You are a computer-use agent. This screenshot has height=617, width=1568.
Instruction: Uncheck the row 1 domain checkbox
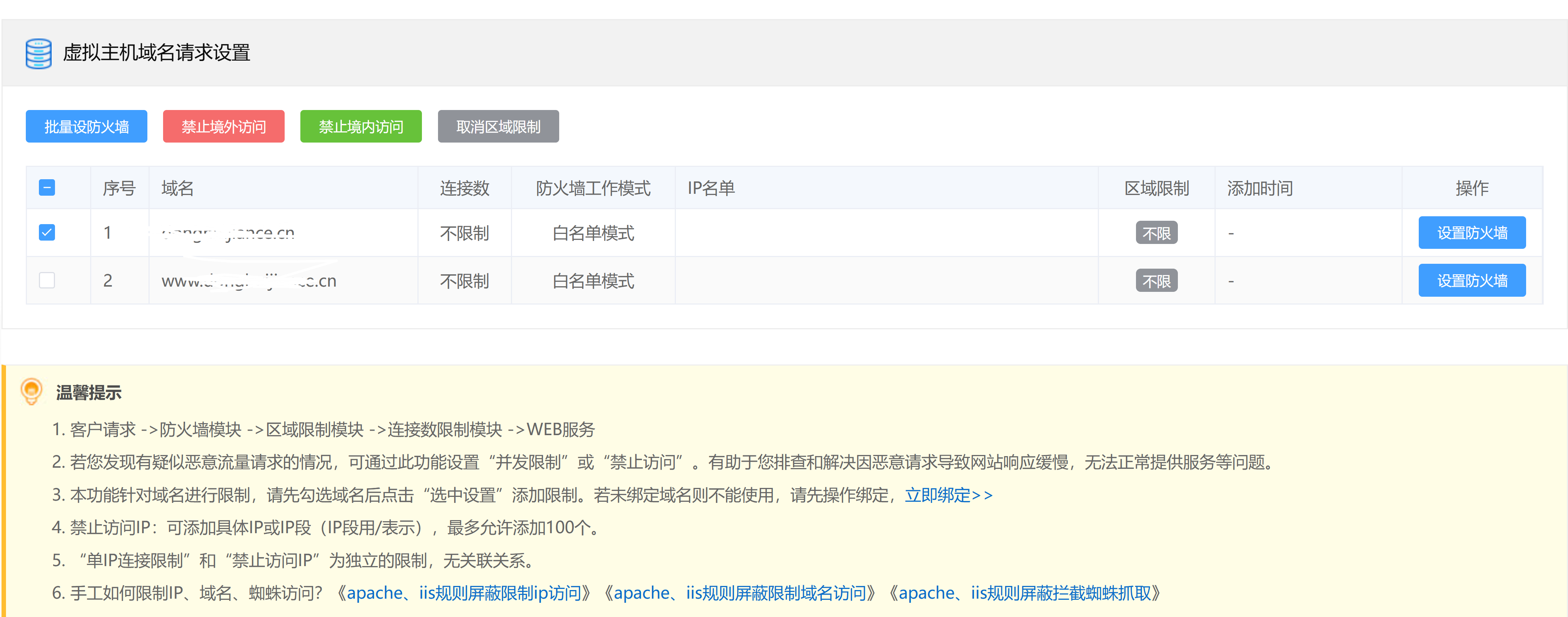point(47,232)
